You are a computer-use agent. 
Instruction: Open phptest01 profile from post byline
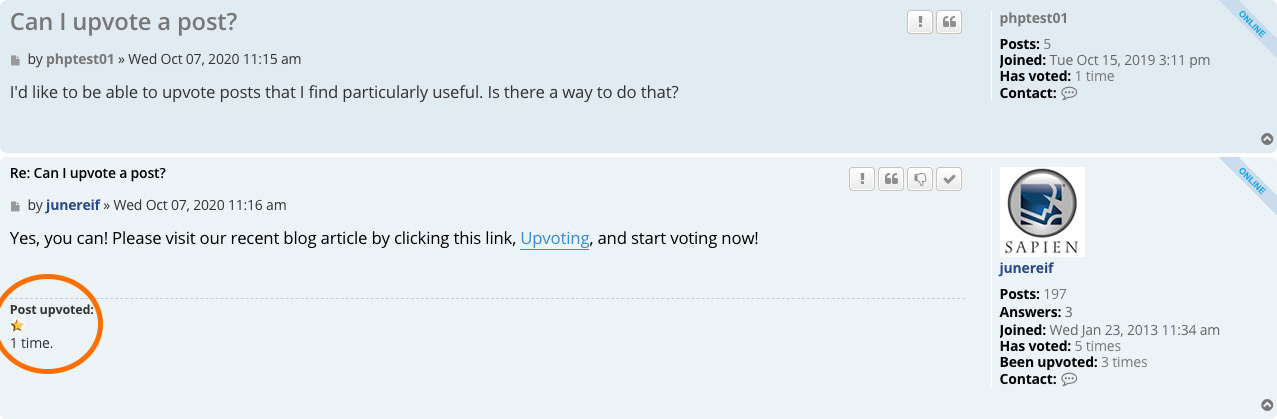coord(80,59)
